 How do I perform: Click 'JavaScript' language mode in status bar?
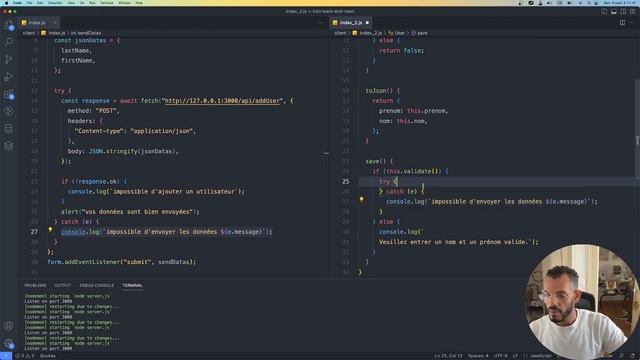point(540,356)
